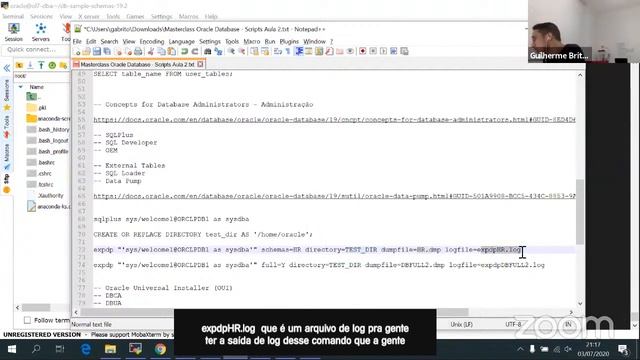Select the .bash_history file

coord(48,129)
